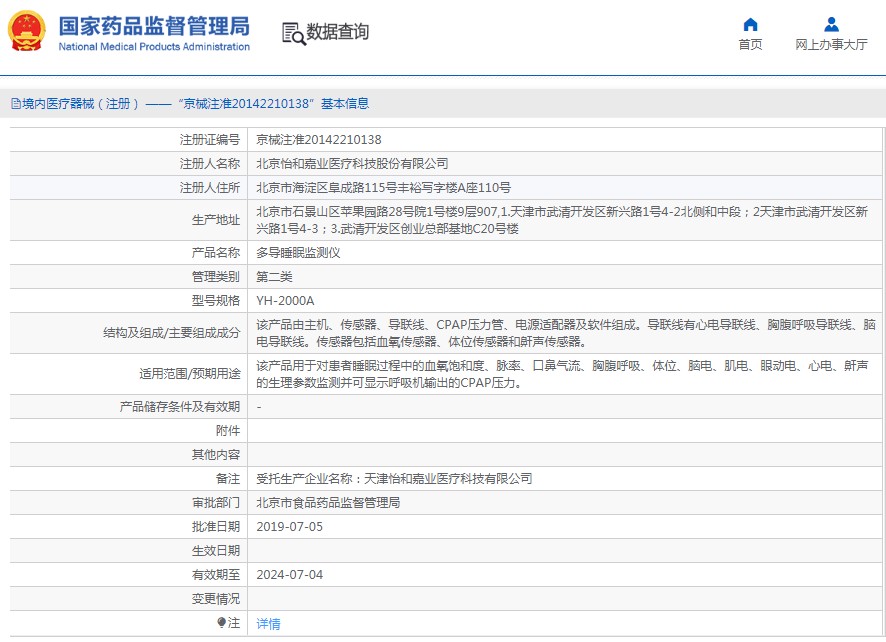Click the document icon before 境内医疗器械

point(16,103)
